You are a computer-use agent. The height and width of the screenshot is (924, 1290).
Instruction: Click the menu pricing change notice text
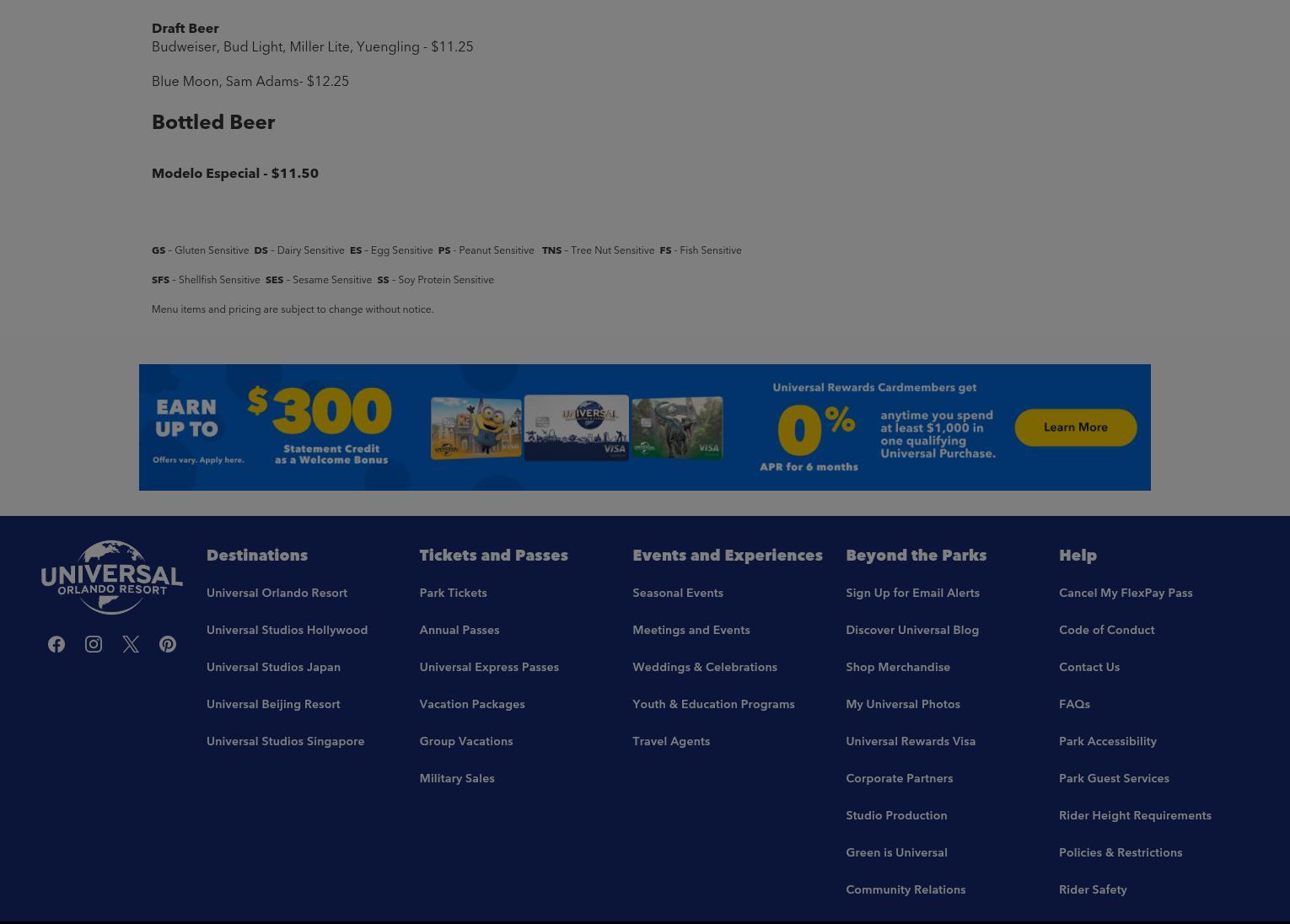tap(293, 309)
